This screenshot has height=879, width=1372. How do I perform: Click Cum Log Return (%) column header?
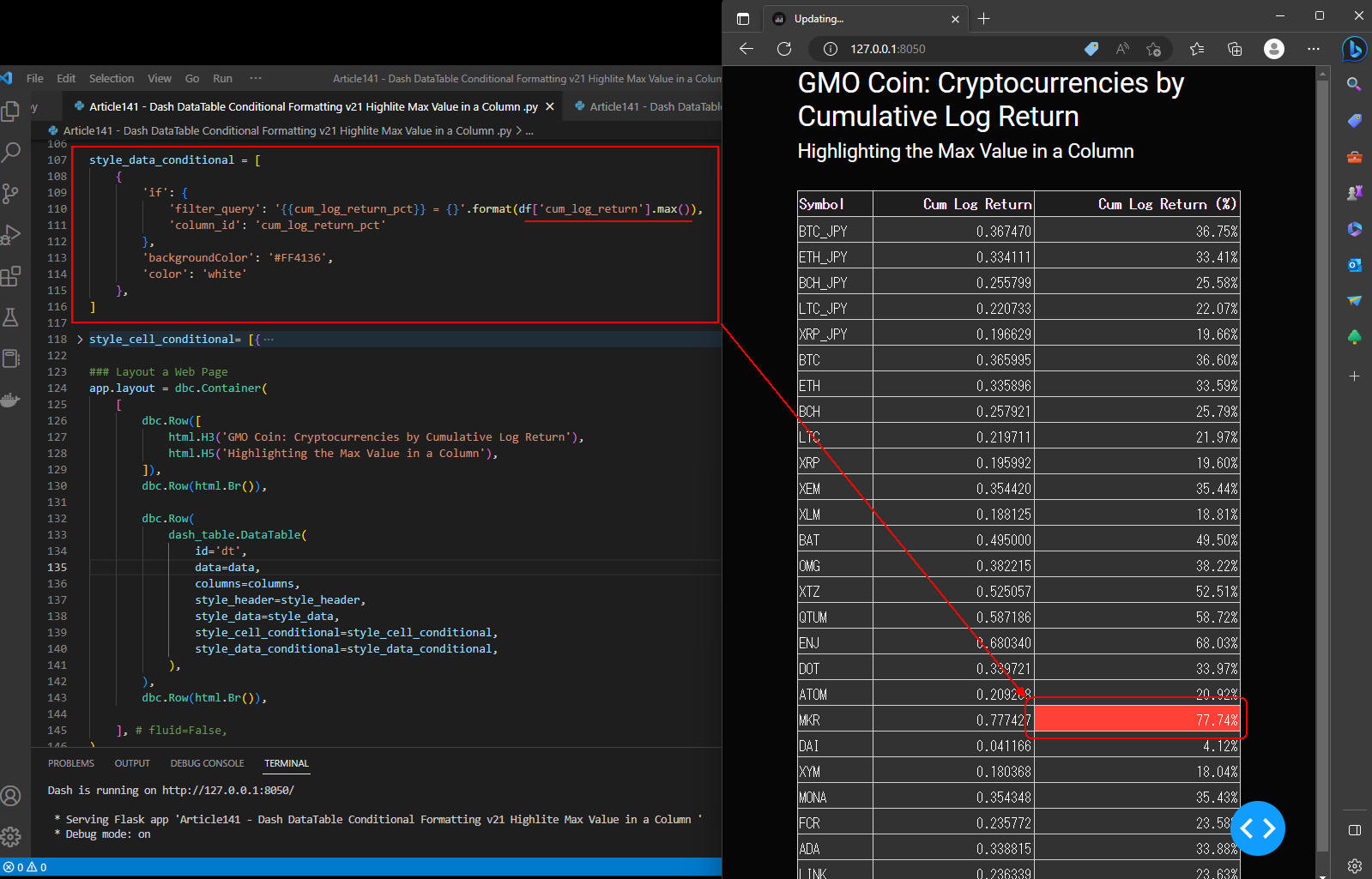tap(1137, 204)
